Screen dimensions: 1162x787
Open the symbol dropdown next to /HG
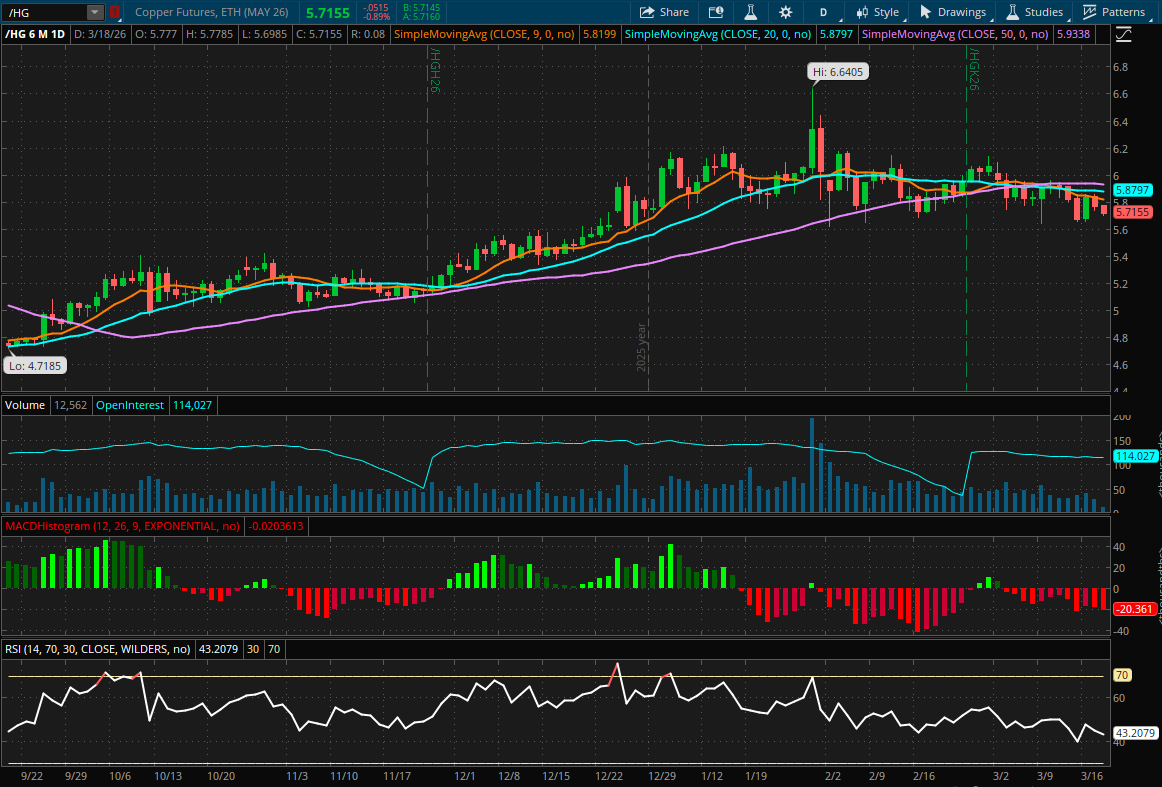(94, 12)
